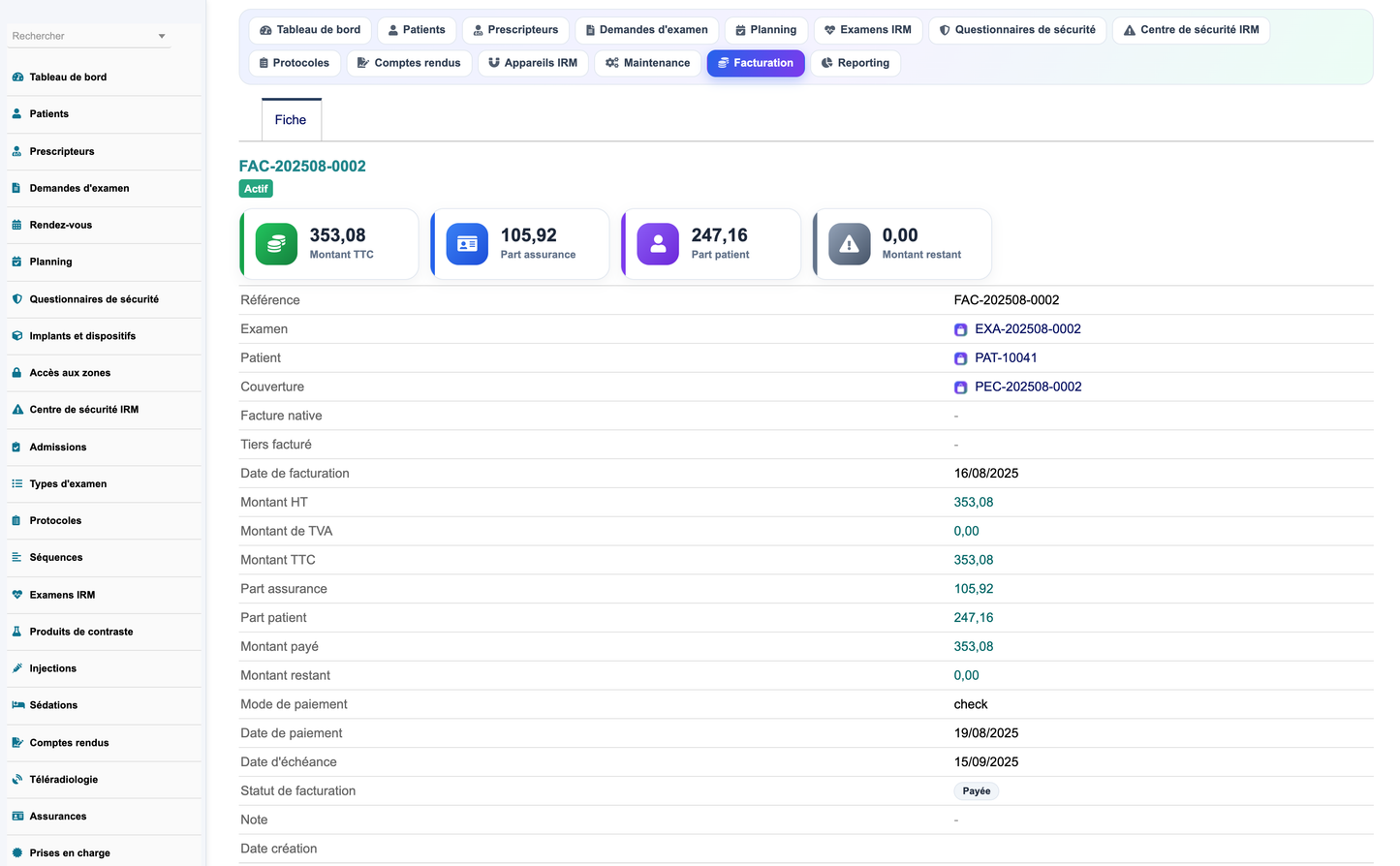Image resolution: width=1400 pixels, height=866 pixels.
Task: Click the Référence value FAC-202508-0002
Action: (1007, 300)
